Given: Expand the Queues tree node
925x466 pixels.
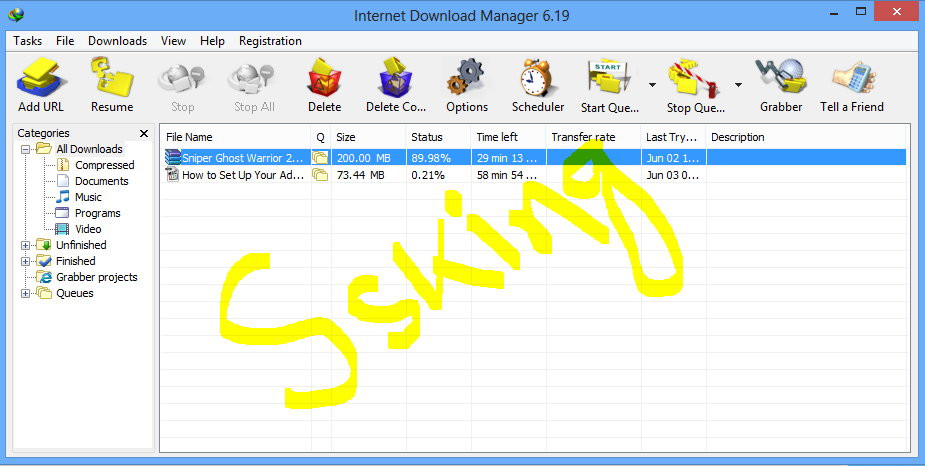Looking at the screenshot, I should [x=25, y=294].
